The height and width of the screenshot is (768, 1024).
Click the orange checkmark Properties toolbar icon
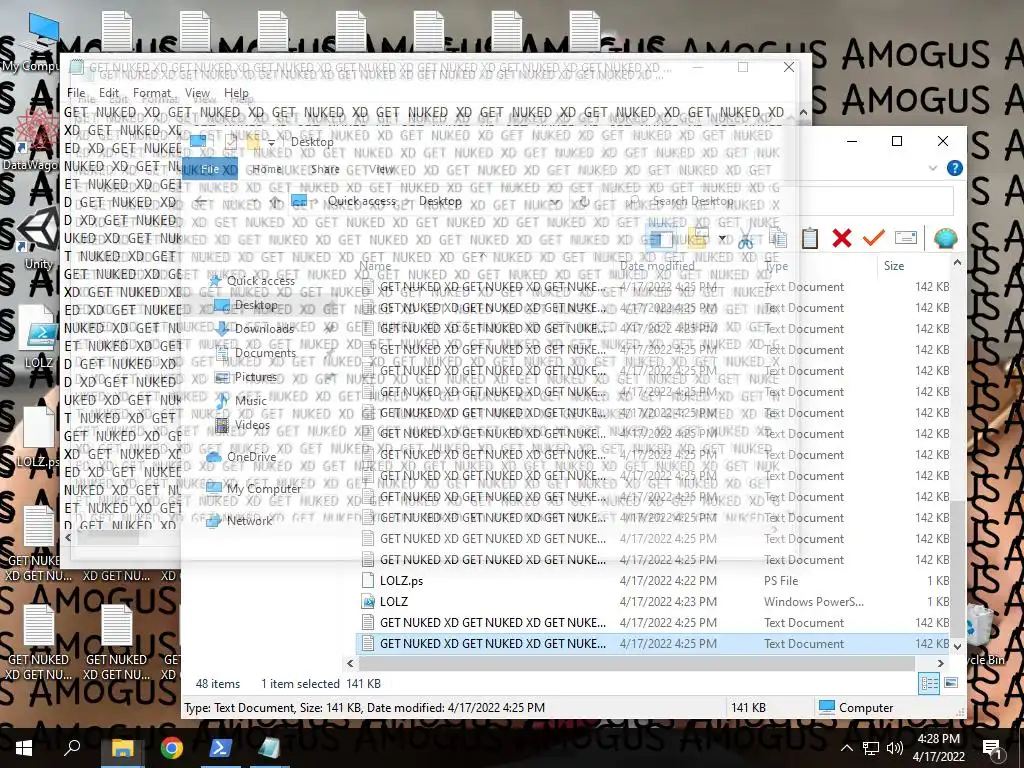pyautogui.click(x=873, y=238)
